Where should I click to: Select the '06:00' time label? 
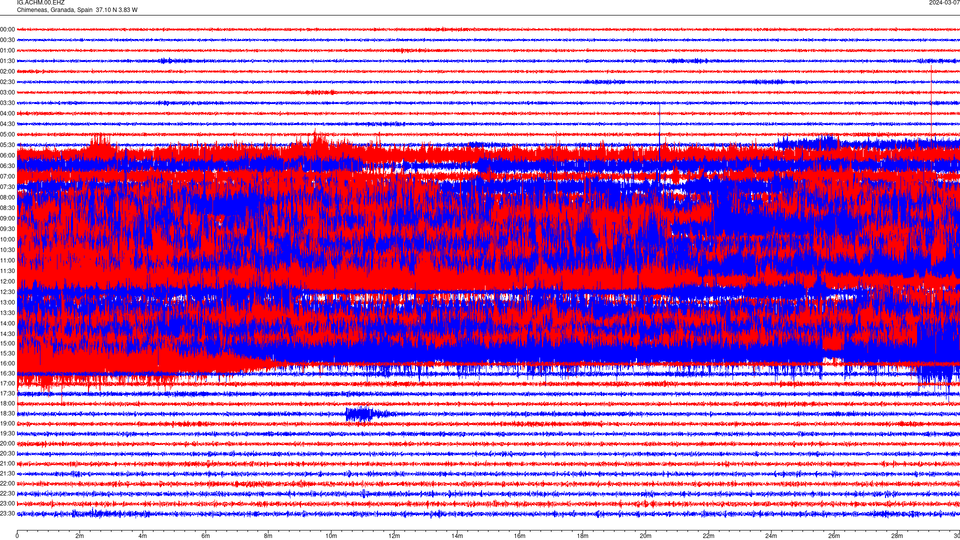coord(8,155)
